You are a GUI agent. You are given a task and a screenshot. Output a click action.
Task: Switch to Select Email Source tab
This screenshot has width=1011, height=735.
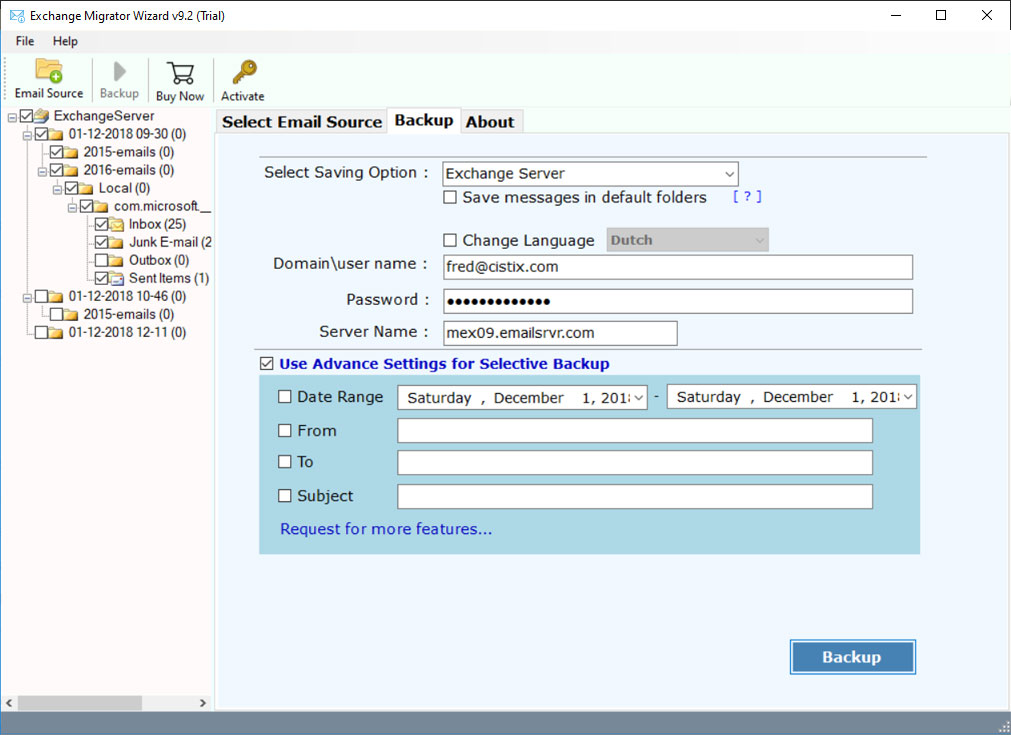[302, 122]
